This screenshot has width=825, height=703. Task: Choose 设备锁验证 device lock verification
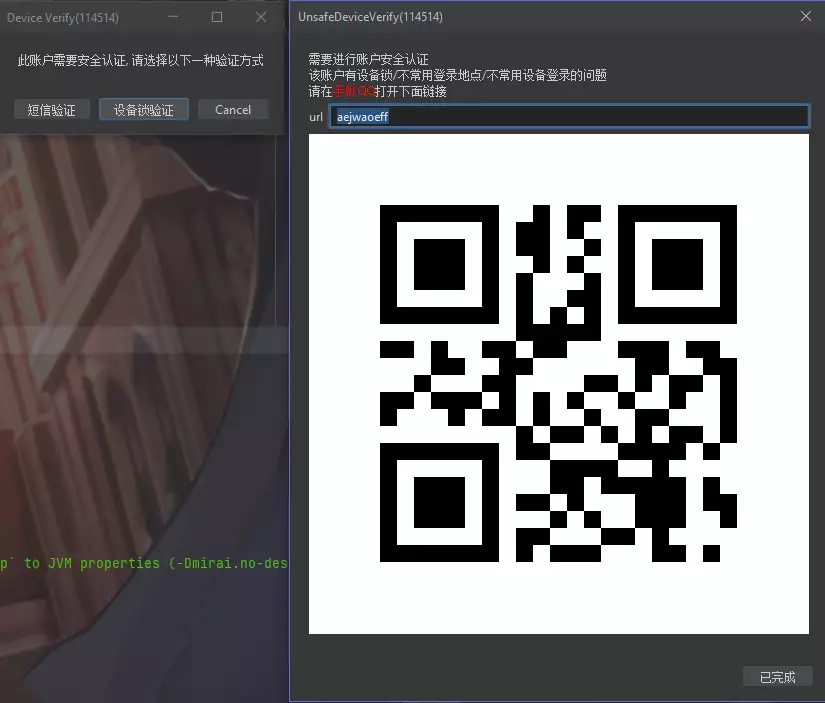click(x=144, y=109)
